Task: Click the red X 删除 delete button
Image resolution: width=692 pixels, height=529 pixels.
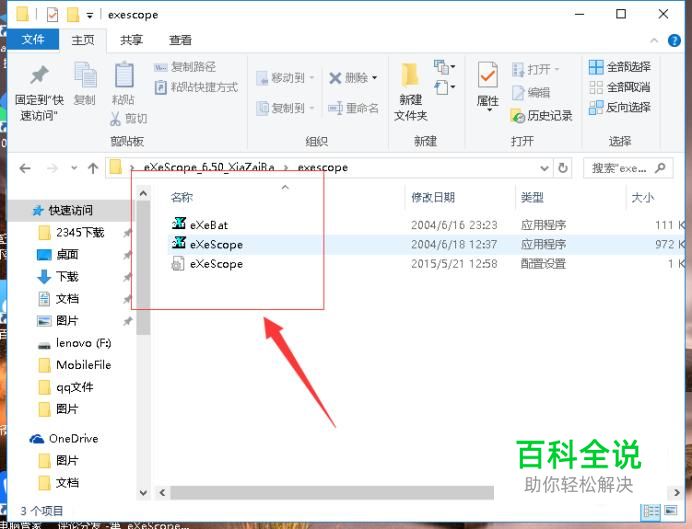Action: click(353, 78)
